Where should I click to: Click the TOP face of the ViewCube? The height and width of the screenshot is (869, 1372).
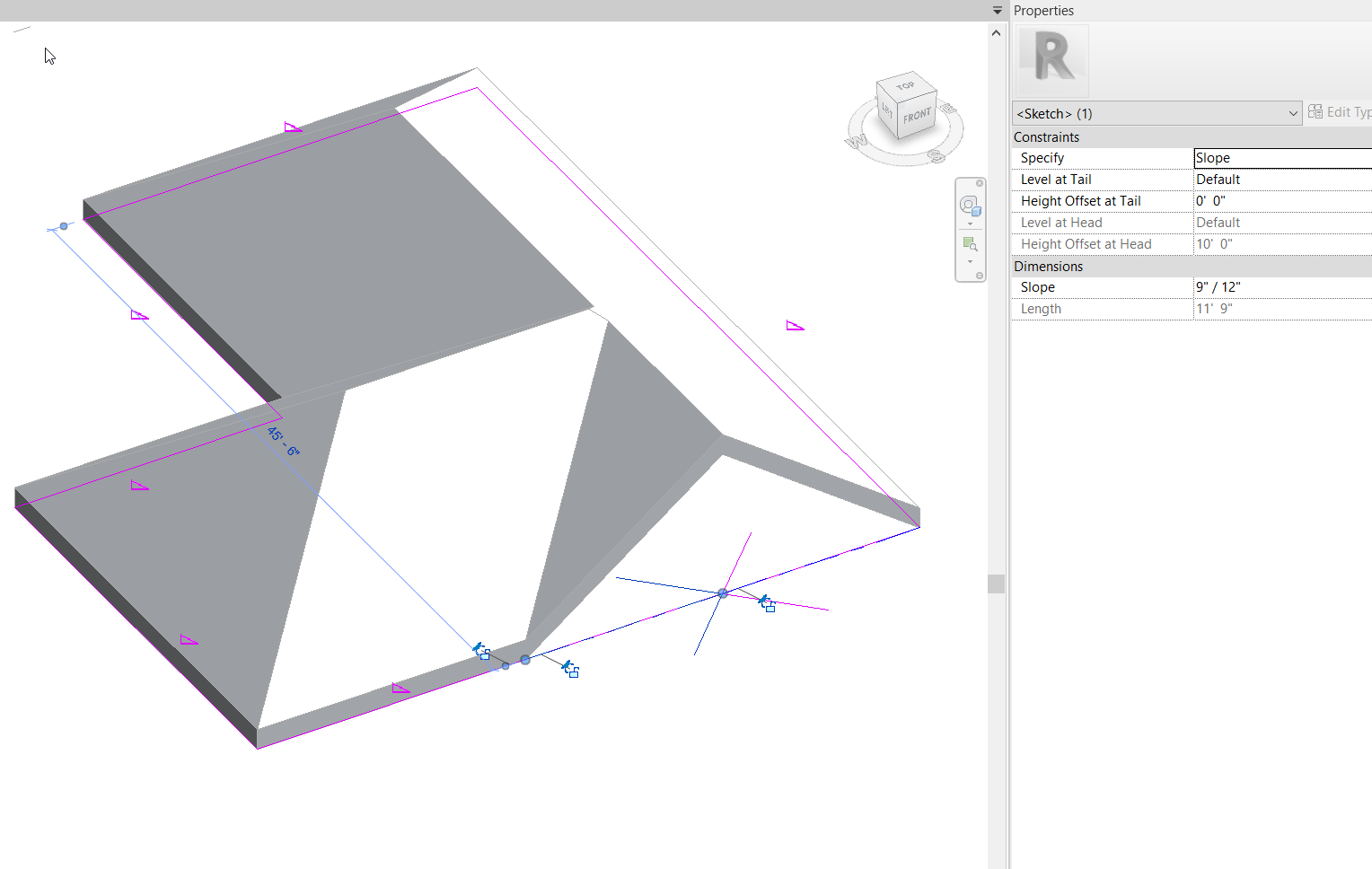[906, 86]
